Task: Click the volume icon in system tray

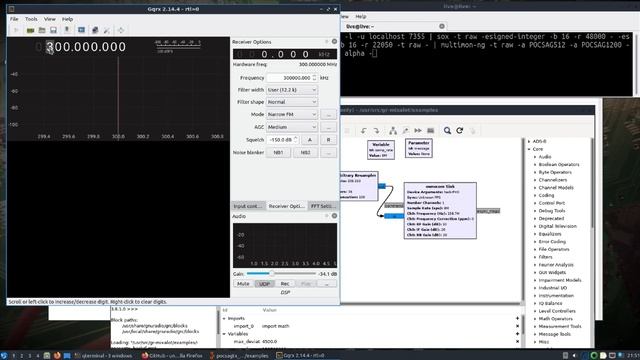Action: point(574,356)
